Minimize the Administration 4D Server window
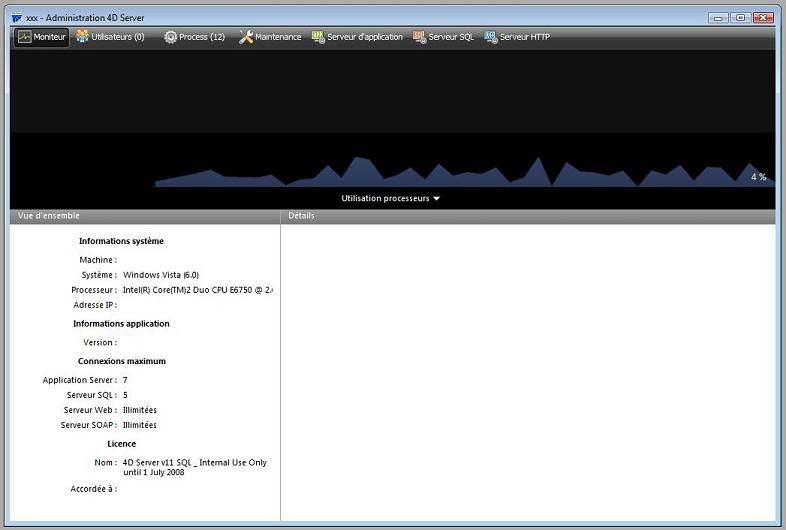 pyautogui.click(x=718, y=17)
